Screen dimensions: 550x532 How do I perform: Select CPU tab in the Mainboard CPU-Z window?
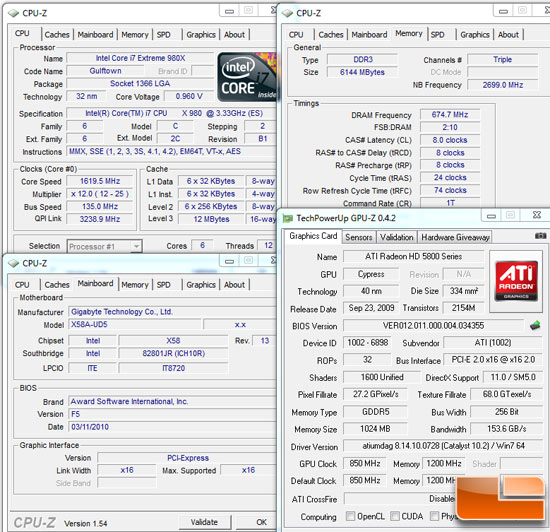pos(22,285)
